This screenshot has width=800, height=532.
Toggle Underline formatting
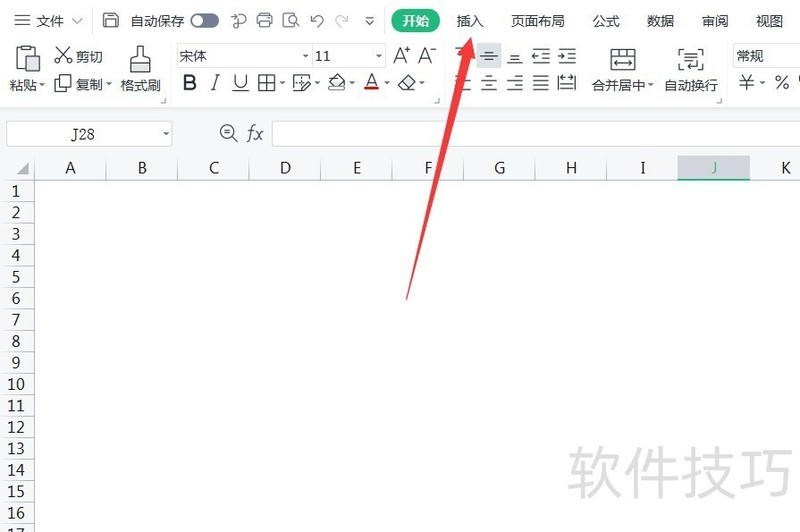tap(240, 83)
